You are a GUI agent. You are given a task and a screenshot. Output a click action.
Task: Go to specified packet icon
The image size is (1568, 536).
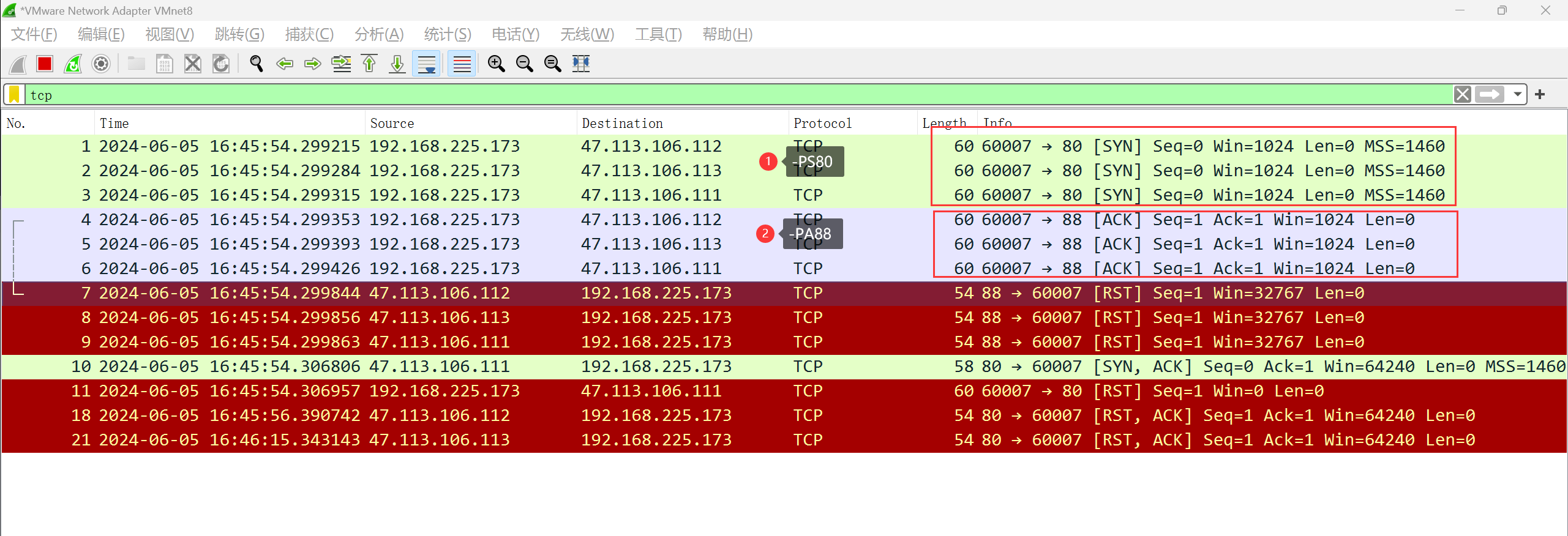coord(341,64)
